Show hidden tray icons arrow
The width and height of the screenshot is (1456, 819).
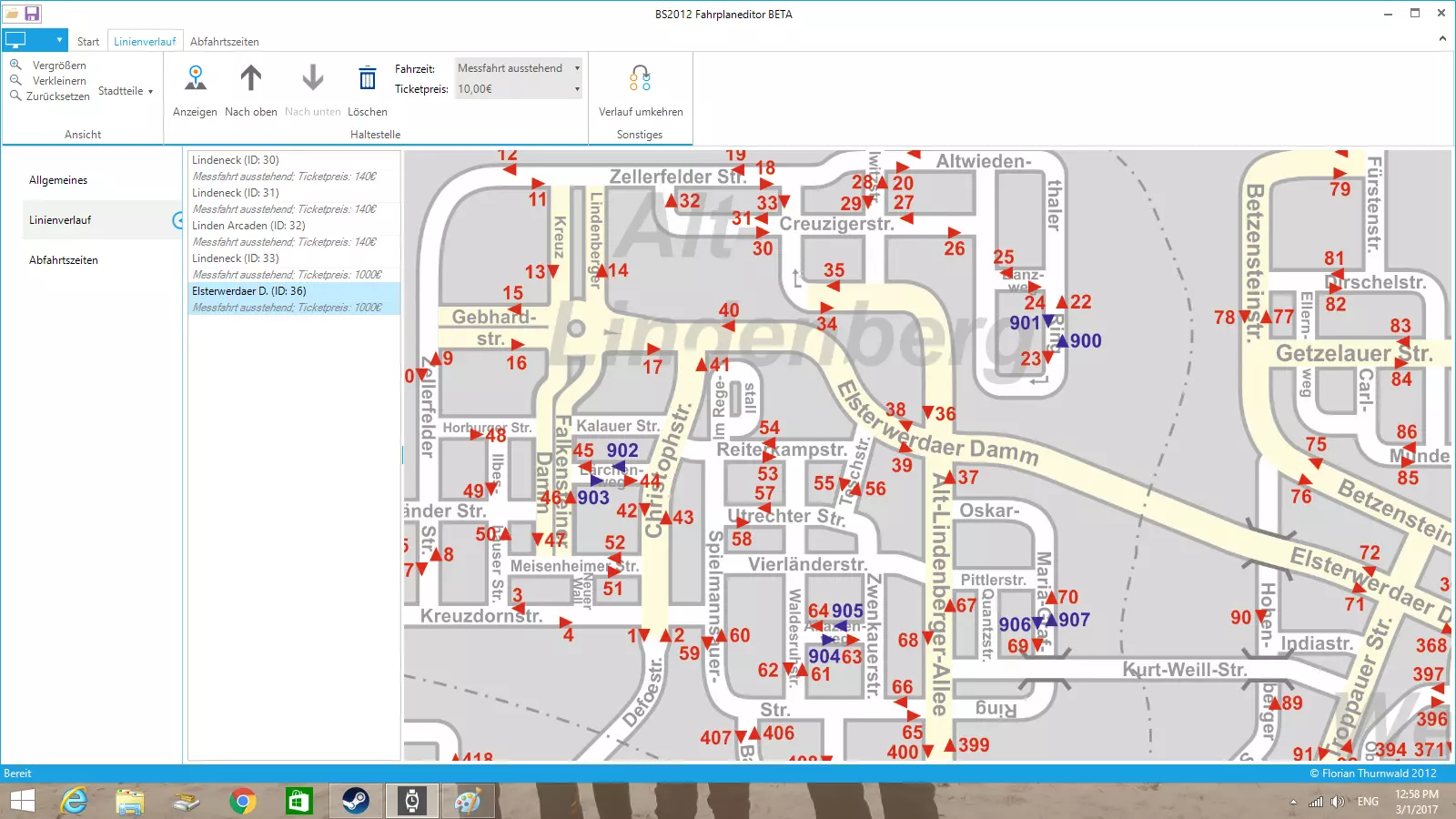click(x=1293, y=802)
